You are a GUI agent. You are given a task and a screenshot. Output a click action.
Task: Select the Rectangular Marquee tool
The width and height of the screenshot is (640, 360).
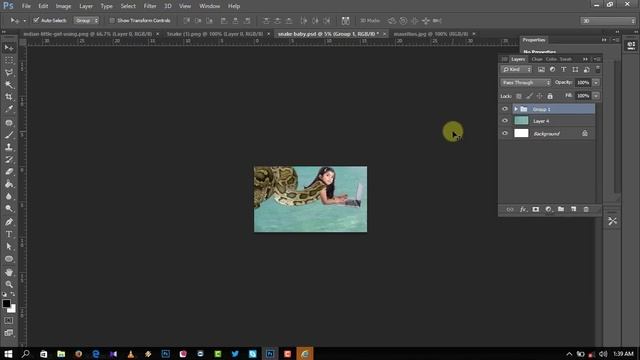click(9, 60)
